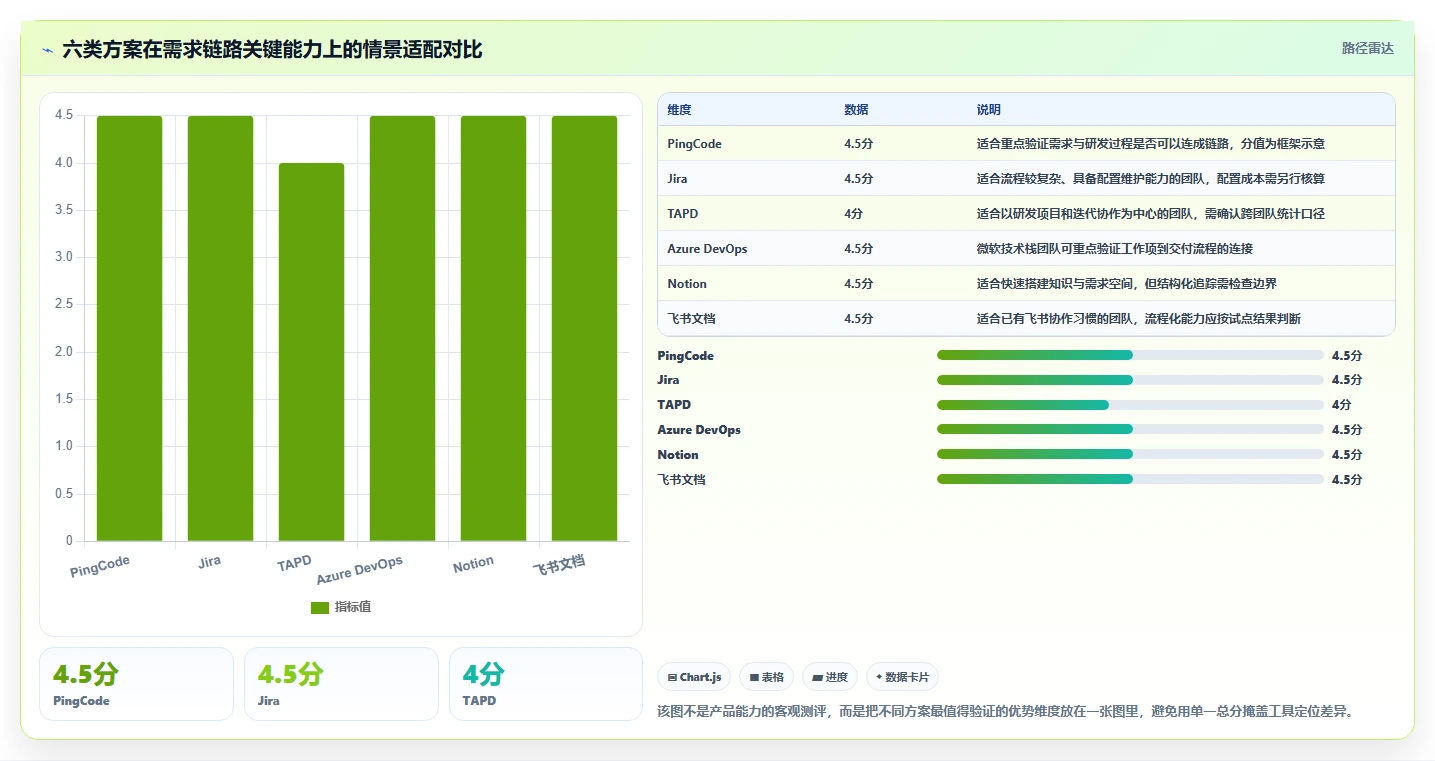
Task: Click the PingCode x-axis label
Action: click(x=100, y=567)
